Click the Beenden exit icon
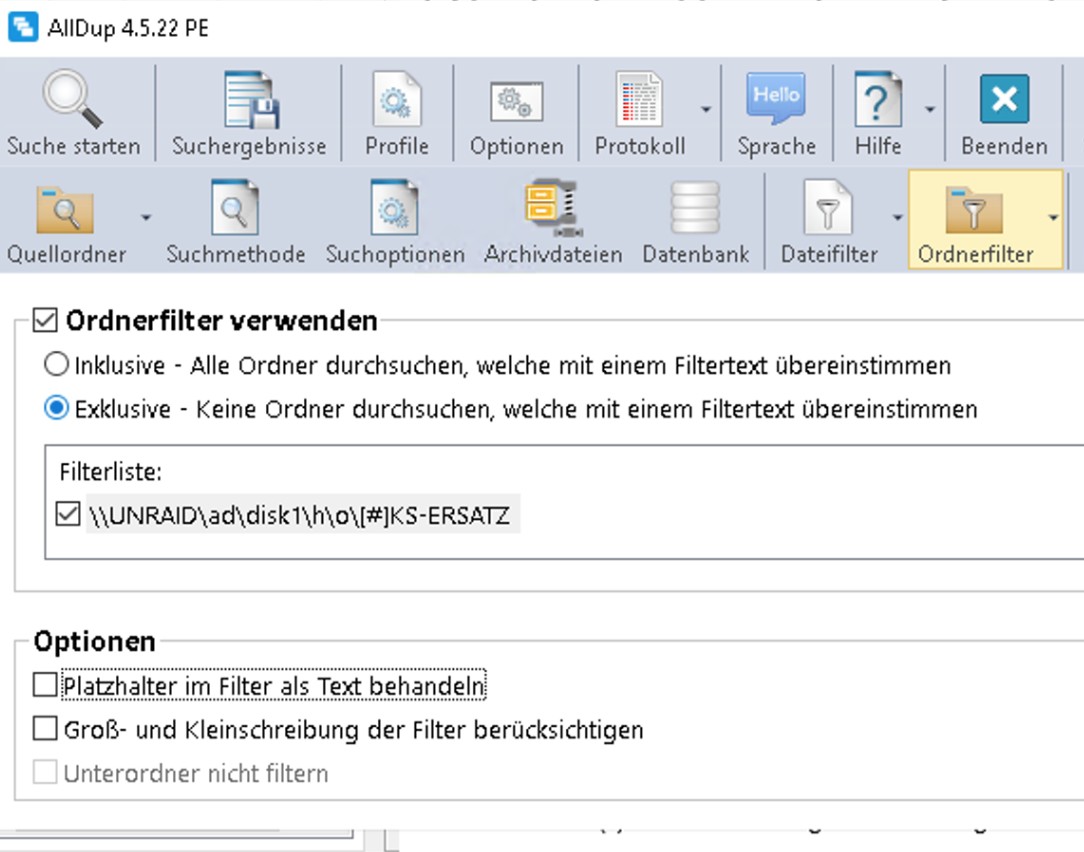This screenshot has width=1084, height=852. tap(1003, 100)
